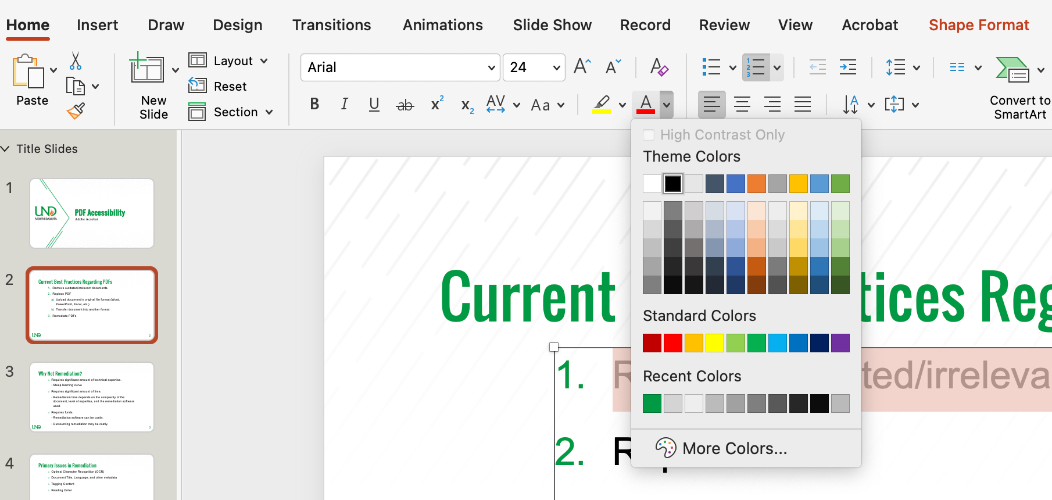
Task: Click the align text vertical icon
Action: click(x=894, y=105)
